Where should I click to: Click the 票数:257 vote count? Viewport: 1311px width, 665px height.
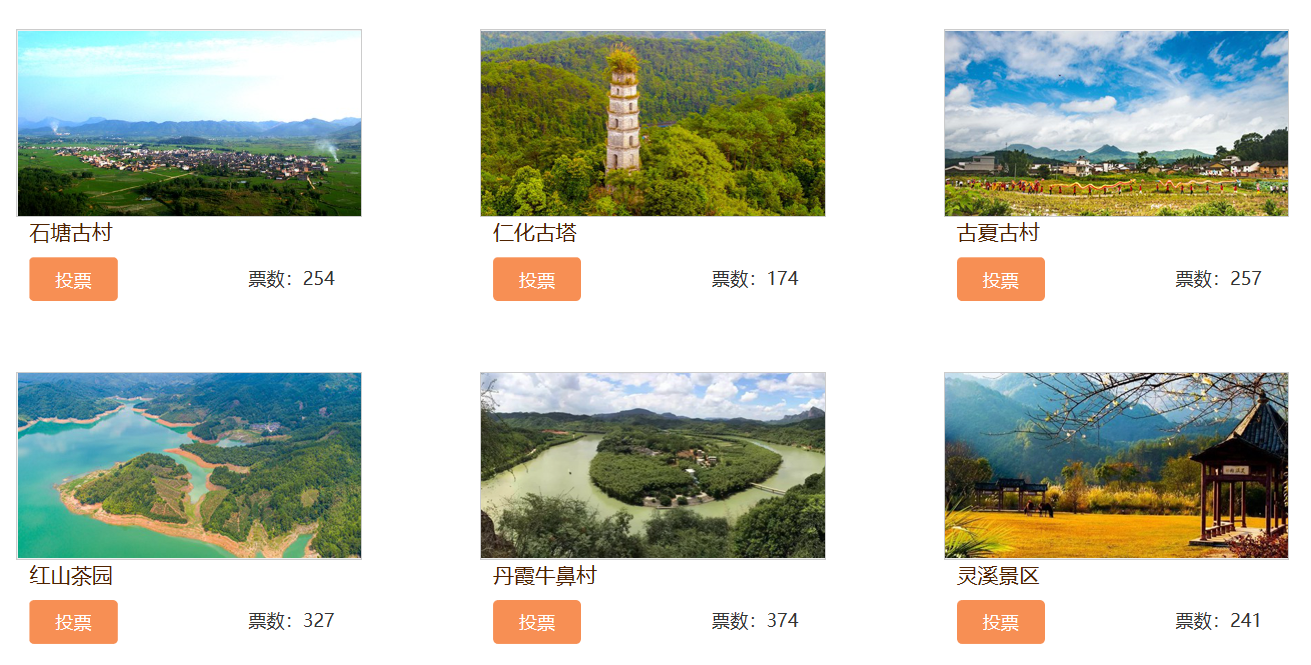(1218, 278)
